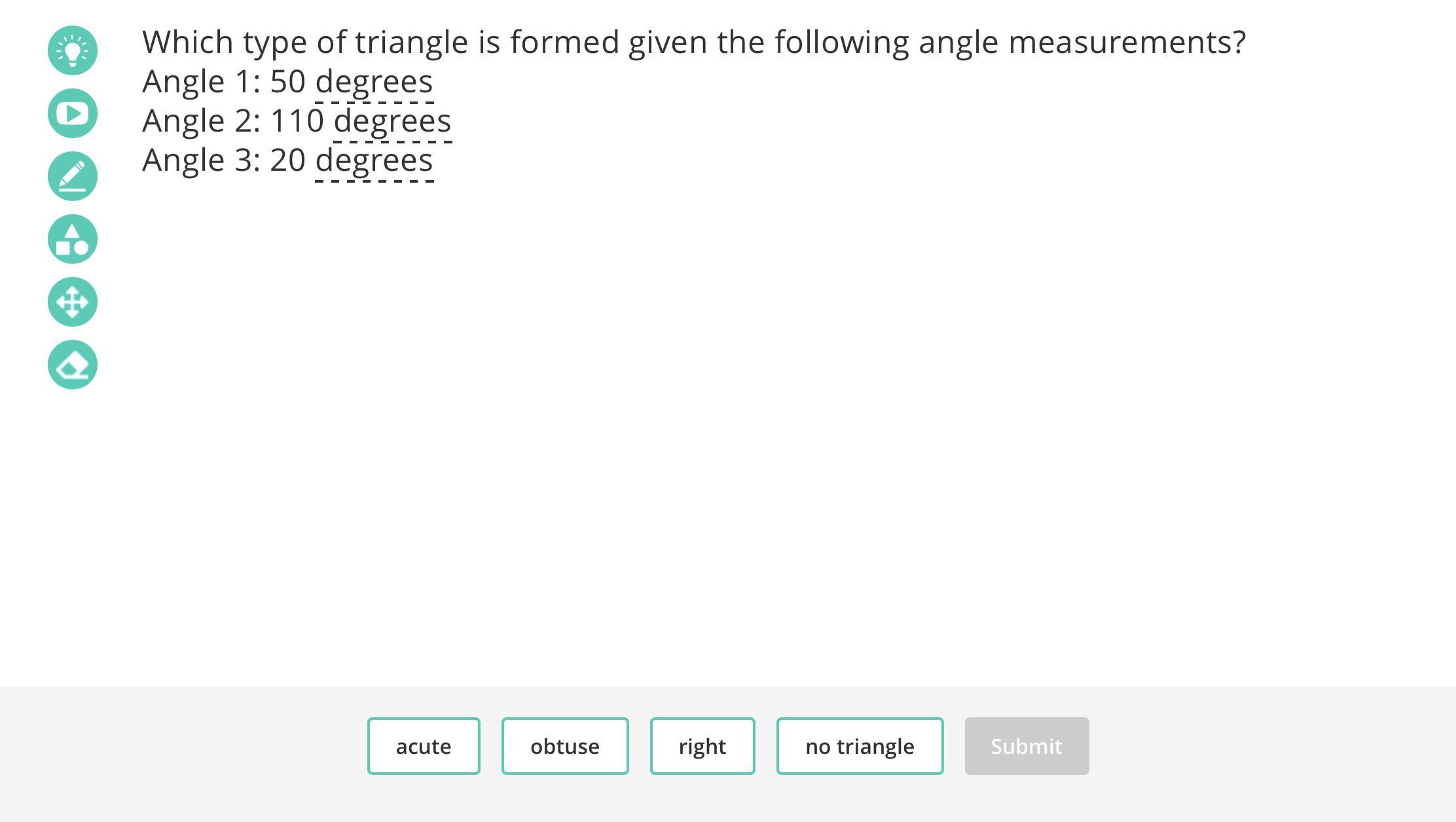Viewport: 1456px width, 822px height.
Task: Select the pencil drawing tool
Action: (73, 176)
